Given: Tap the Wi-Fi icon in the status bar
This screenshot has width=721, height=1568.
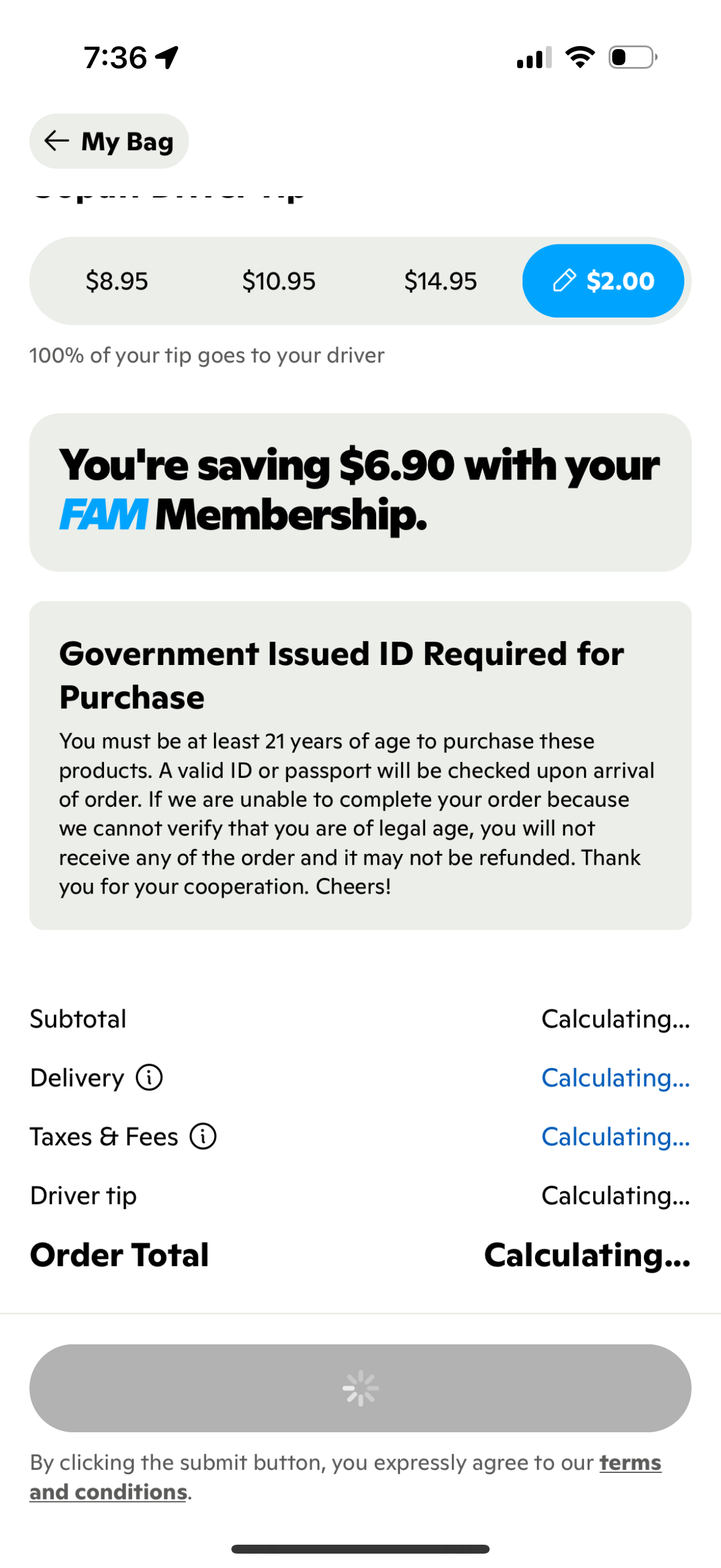Looking at the screenshot, I should 579,57.
